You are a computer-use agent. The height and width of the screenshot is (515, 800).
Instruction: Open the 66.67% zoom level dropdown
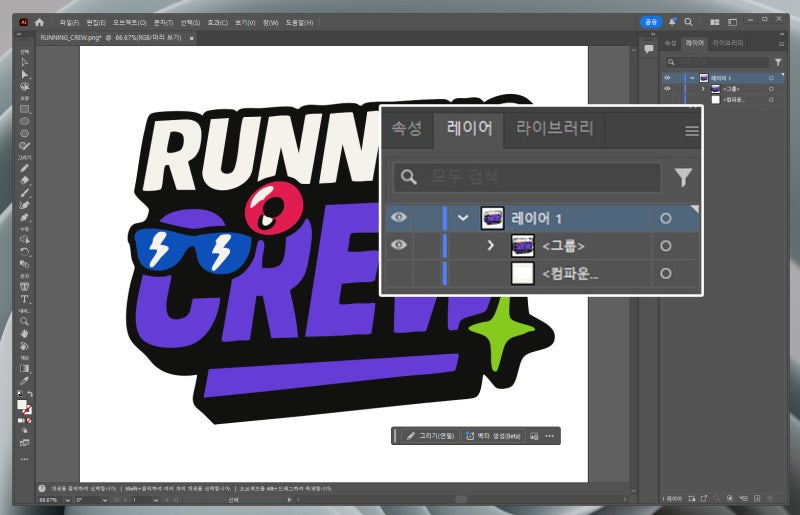click(67, 499)
